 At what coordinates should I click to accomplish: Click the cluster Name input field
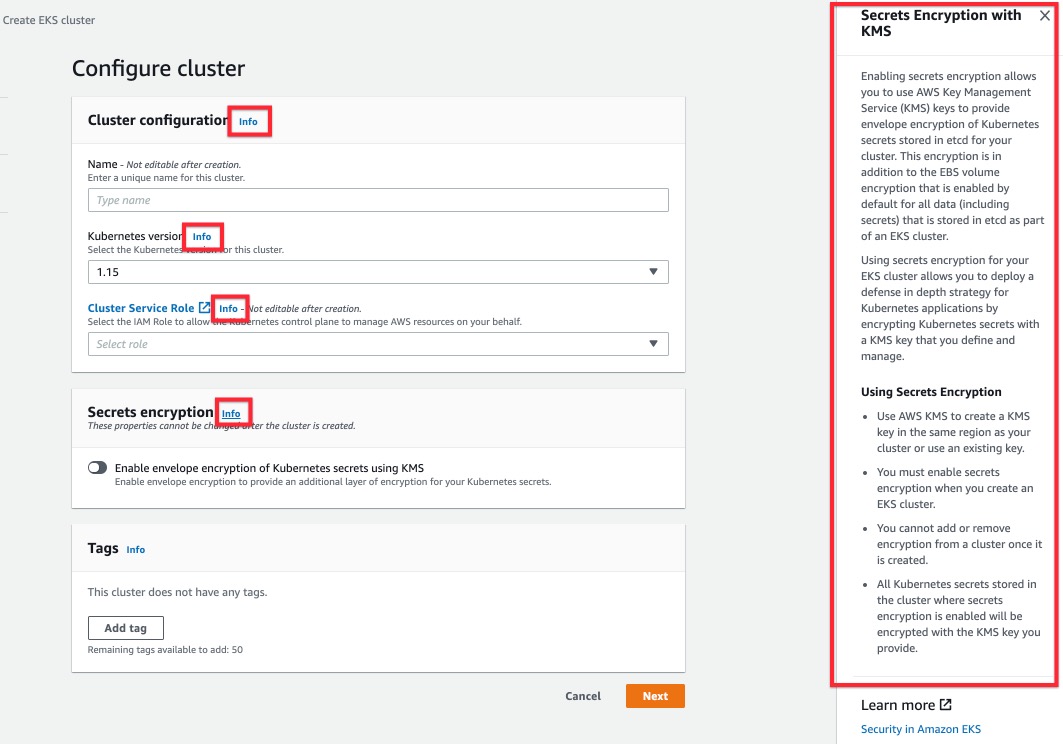[x=378, y=200]
